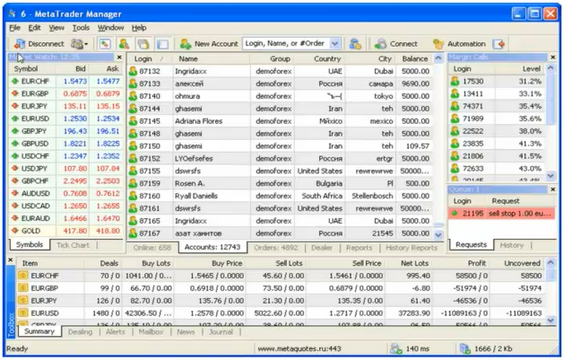Close the Toolbox panel
This screenshot has width=565, height=361.
click(x=10, y=260)
